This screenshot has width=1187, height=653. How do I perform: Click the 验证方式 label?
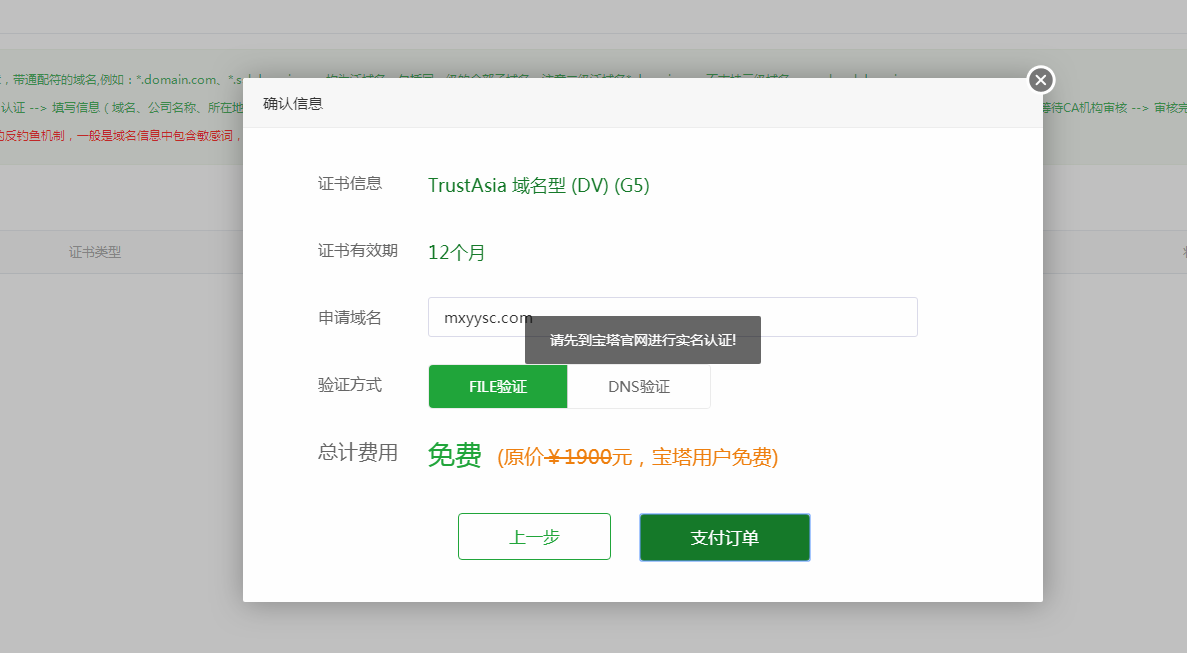(x=350, y=384)
